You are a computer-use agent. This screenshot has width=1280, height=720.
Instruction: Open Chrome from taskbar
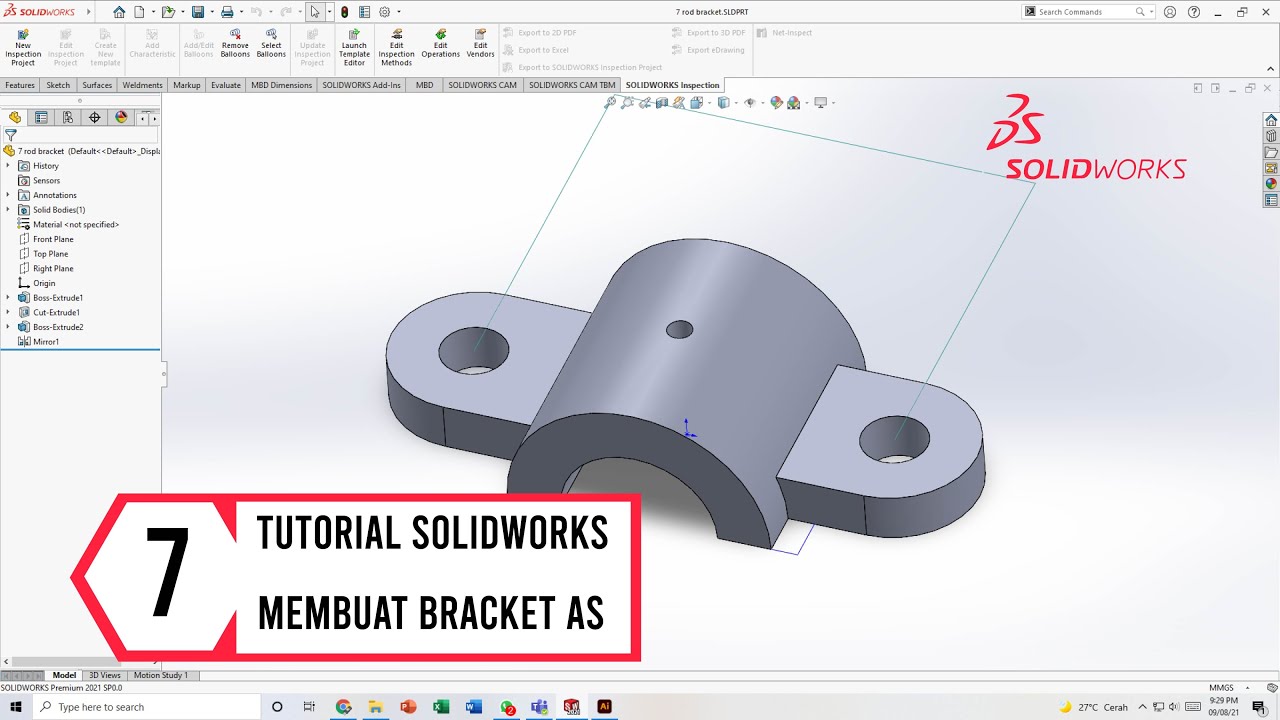(x=343, y=707)
